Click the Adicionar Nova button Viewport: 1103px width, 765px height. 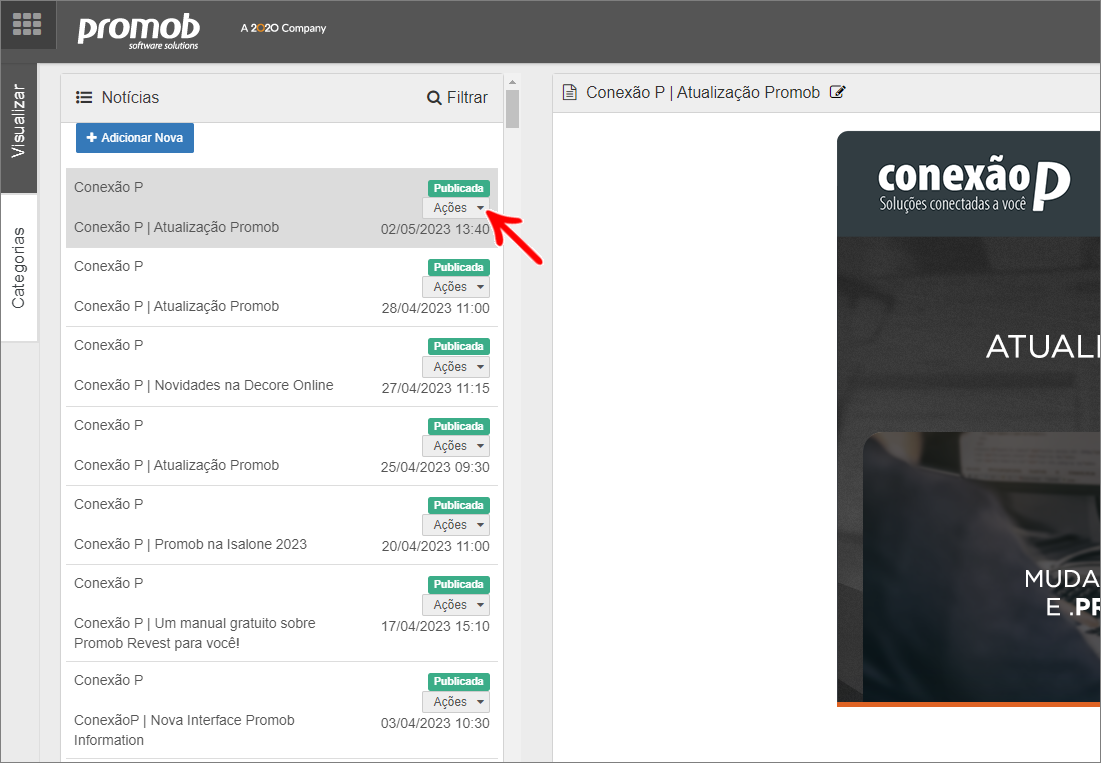pyautogui.click(x=134, y=138)
